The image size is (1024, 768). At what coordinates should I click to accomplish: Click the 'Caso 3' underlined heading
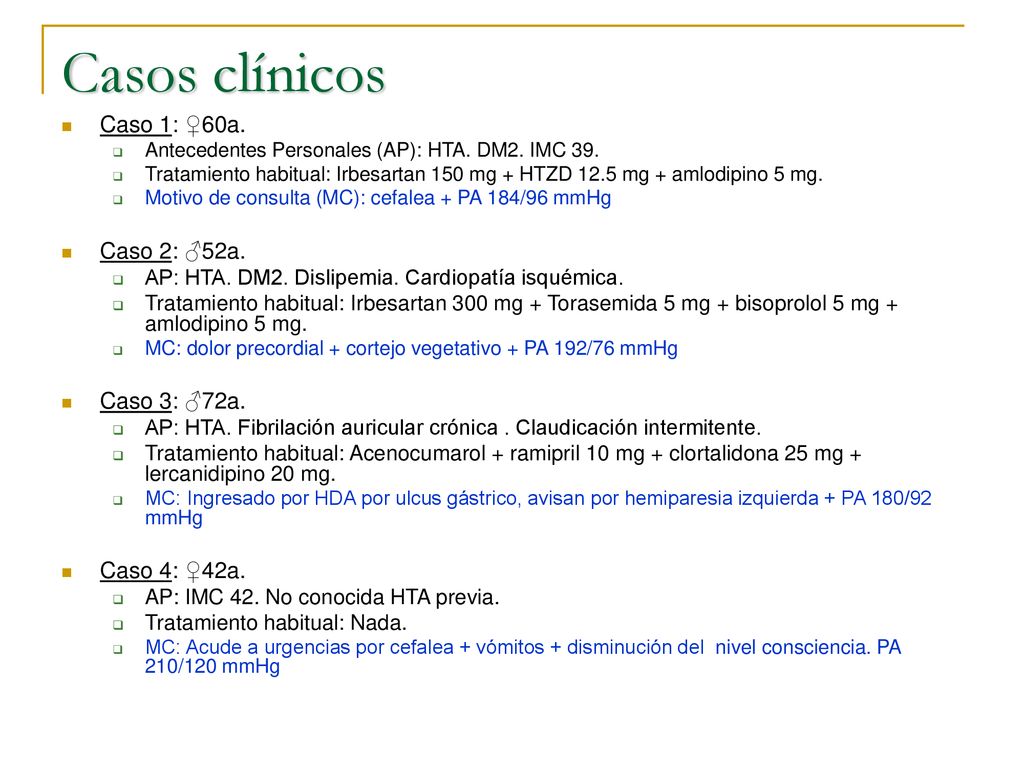coord(135,402)
